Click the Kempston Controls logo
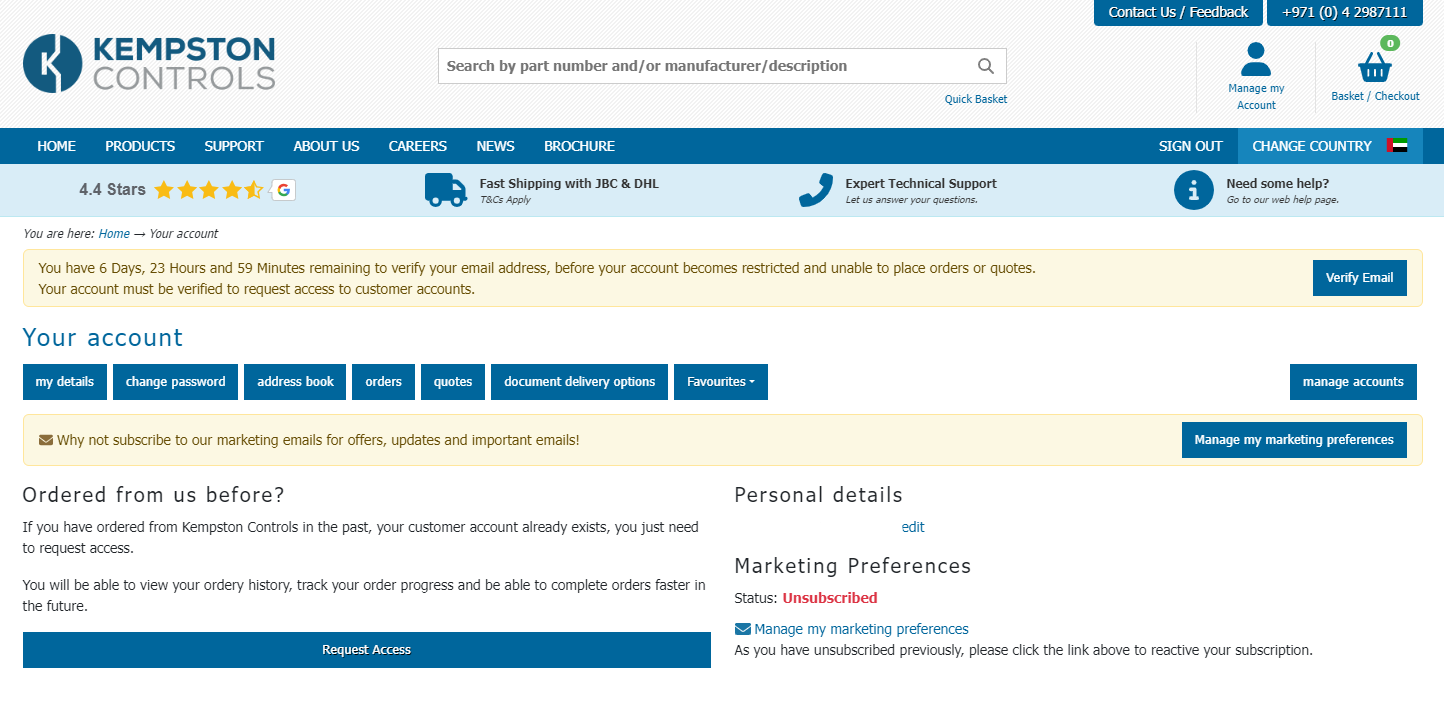The height and width of the screenshot is (702, 1444). click(149, 63)
